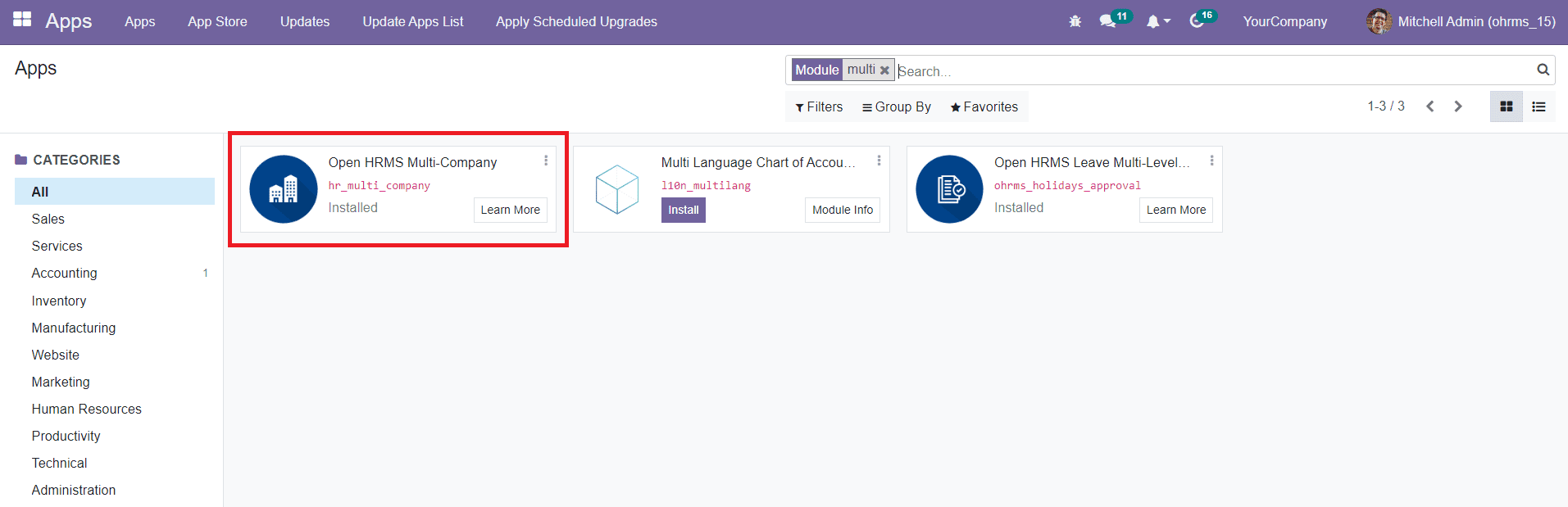
Task: Remove the Module multi search facet
Action: [884, 70]
